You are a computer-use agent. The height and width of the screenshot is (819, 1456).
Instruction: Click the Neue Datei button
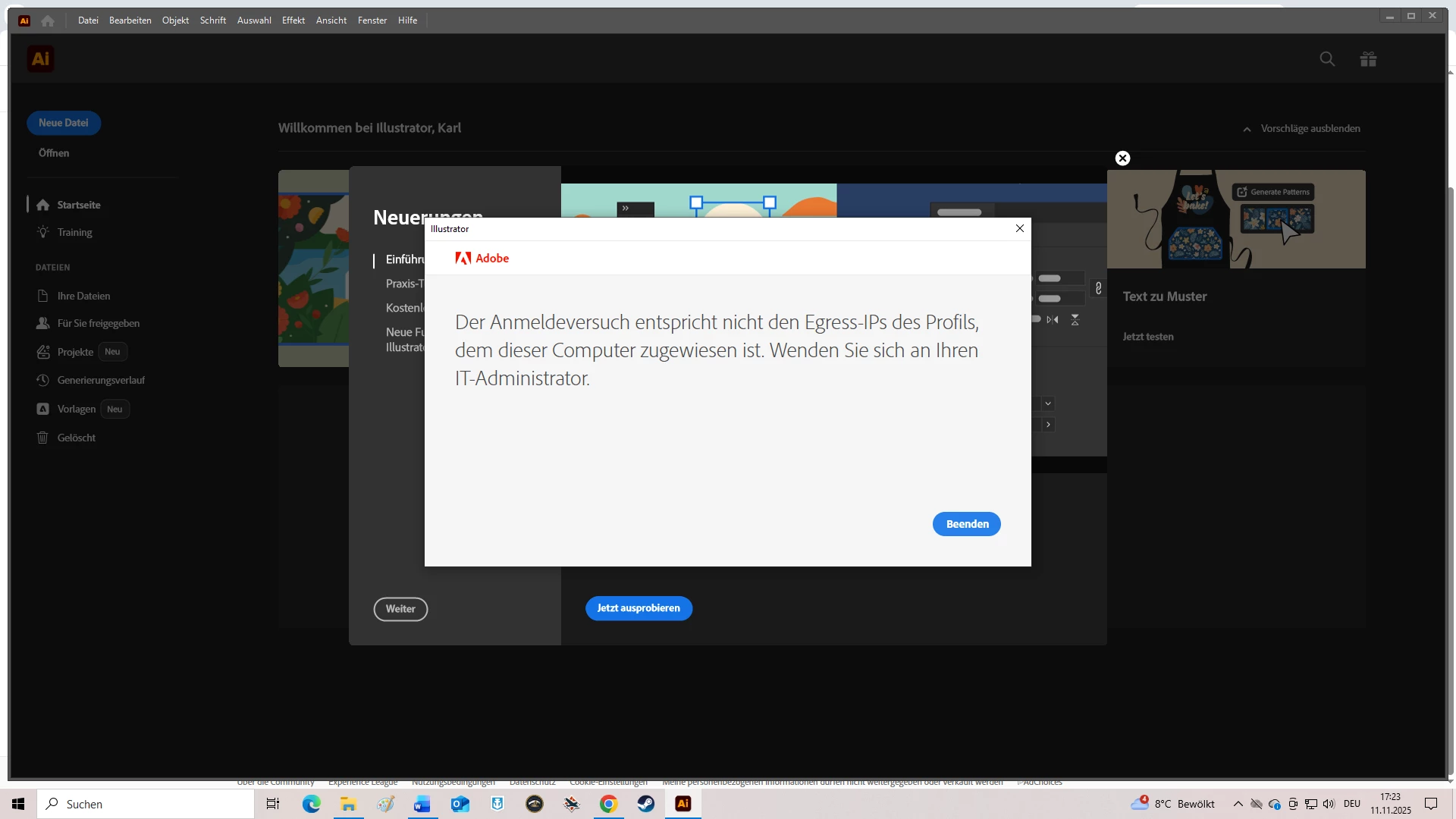click(64, 123)
